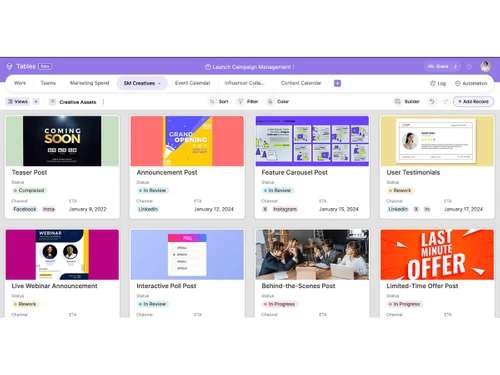
Task: Open the Webinar thumbnail image
Action: [62, 254]
